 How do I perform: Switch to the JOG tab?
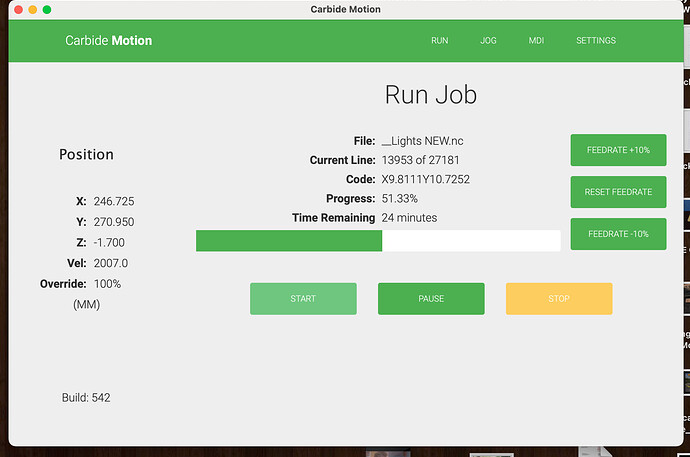488,40
